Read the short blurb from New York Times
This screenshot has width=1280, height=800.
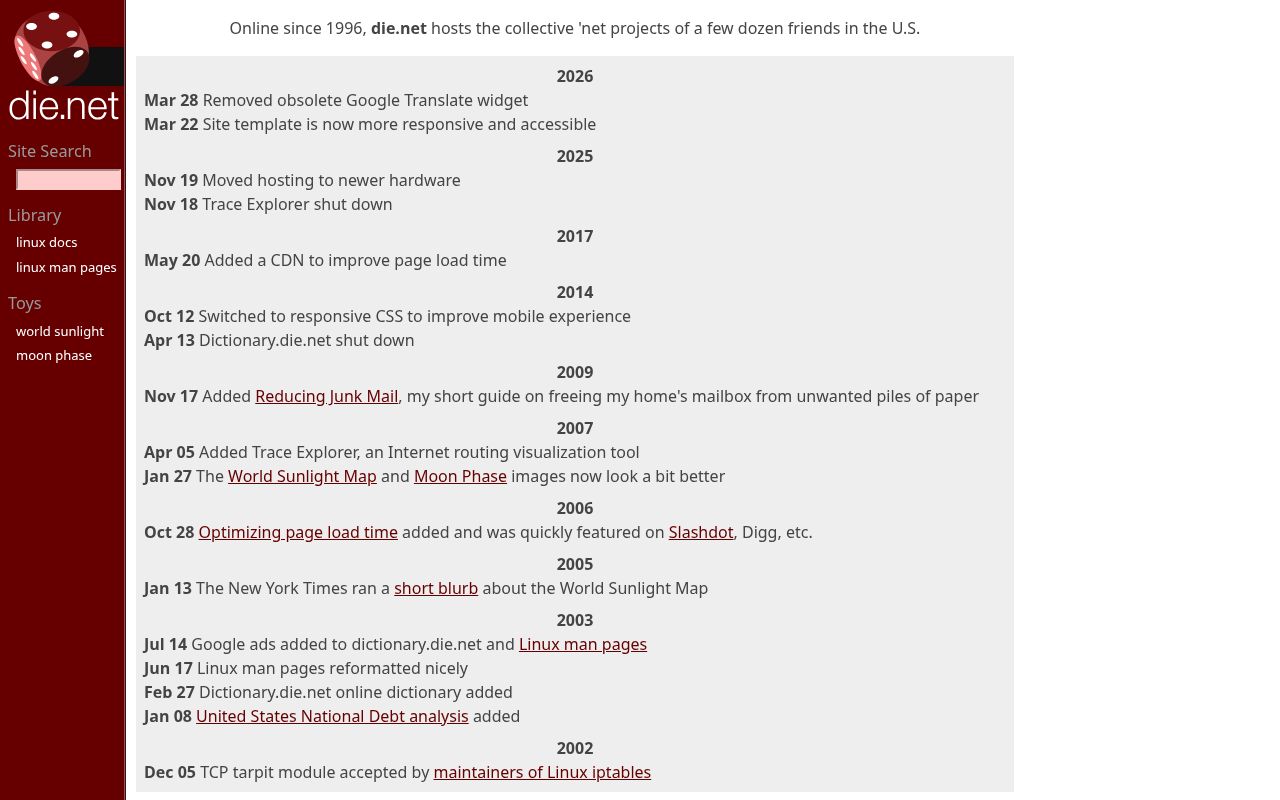pyautogui.click(x=436, y=588)
